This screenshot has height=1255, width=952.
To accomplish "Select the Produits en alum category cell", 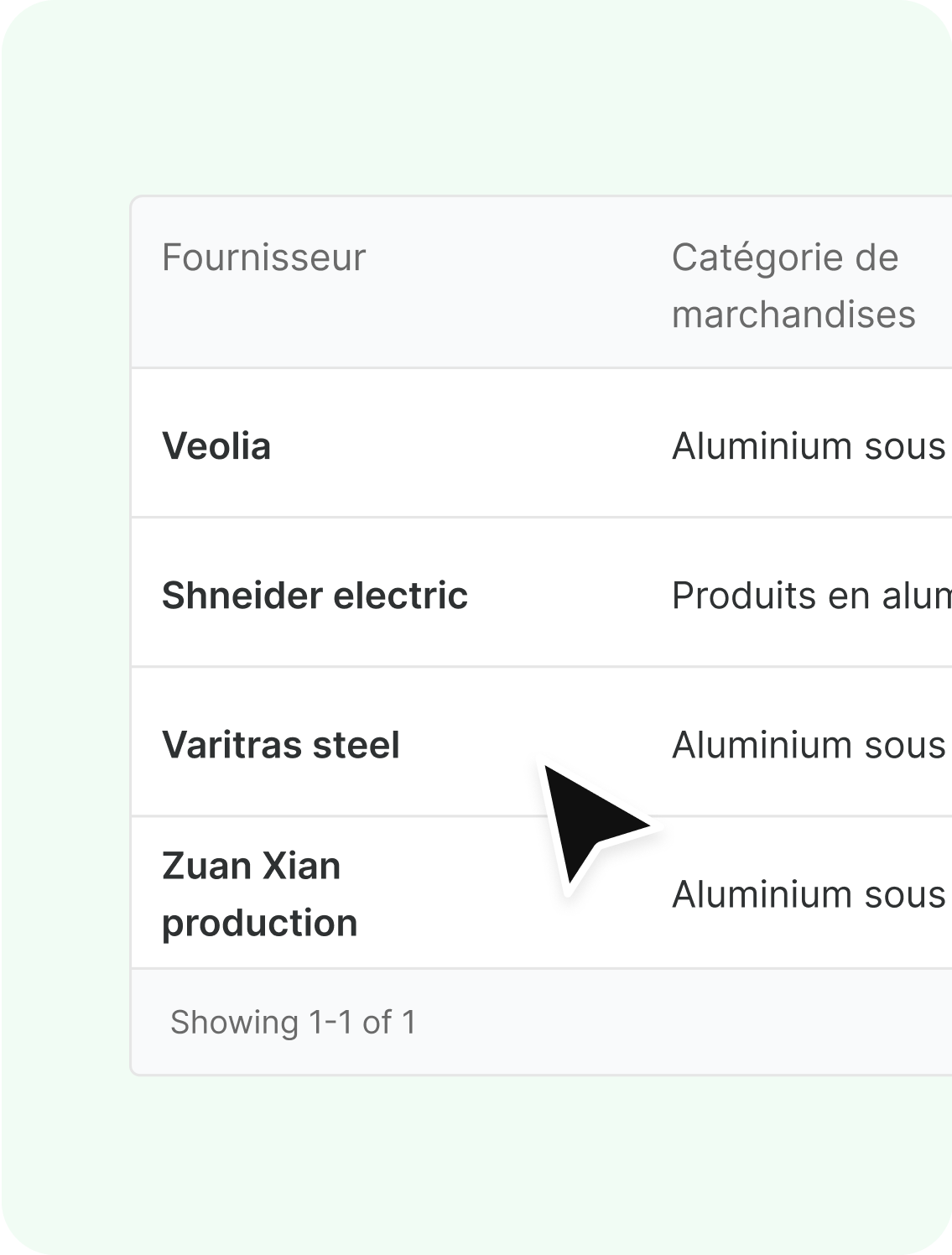I will [x=810, y=596].
